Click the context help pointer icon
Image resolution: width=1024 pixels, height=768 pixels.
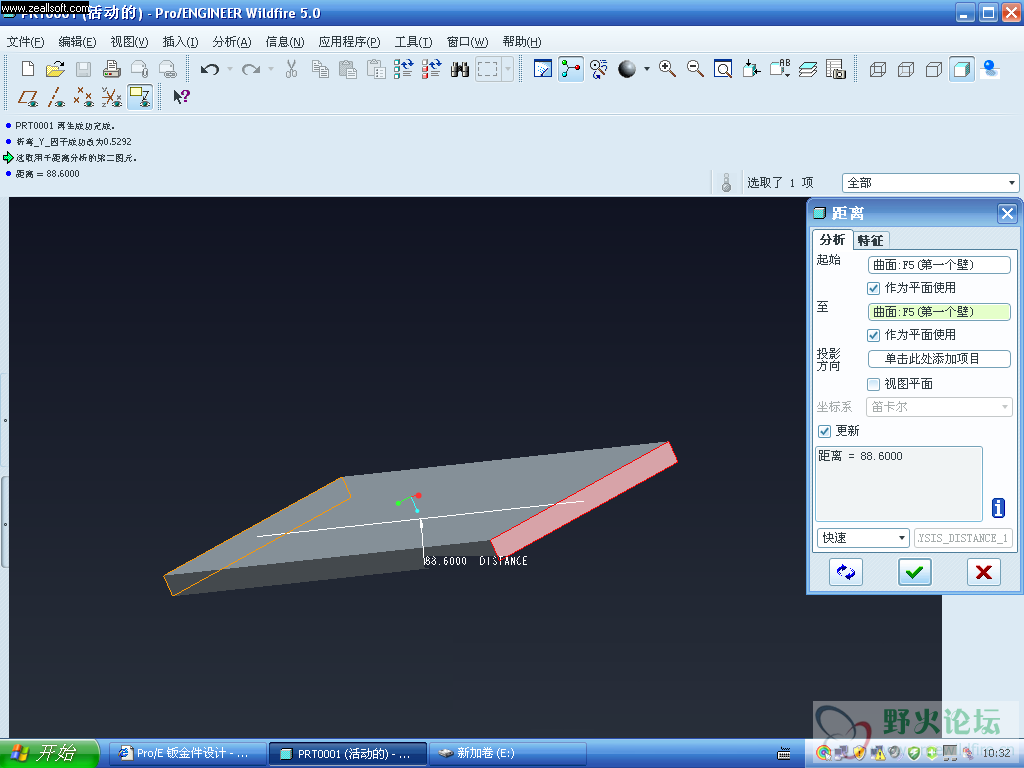point(181,97)
